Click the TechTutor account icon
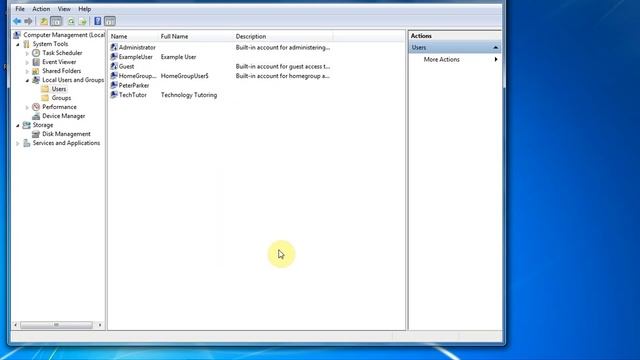Screen dimensions: 640x360 (114, 95)
